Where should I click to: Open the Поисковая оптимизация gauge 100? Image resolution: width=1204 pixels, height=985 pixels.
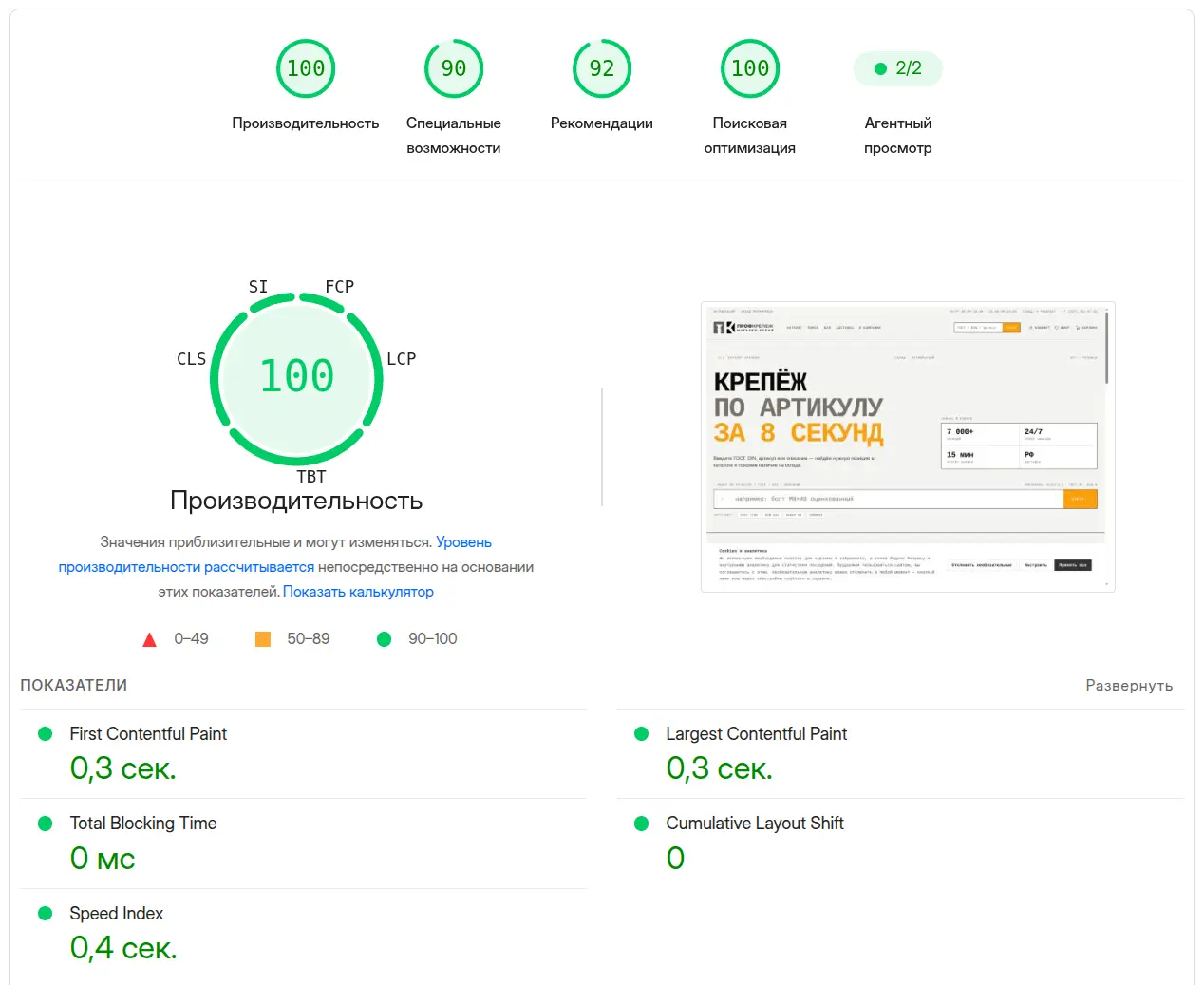coord(750,68)
